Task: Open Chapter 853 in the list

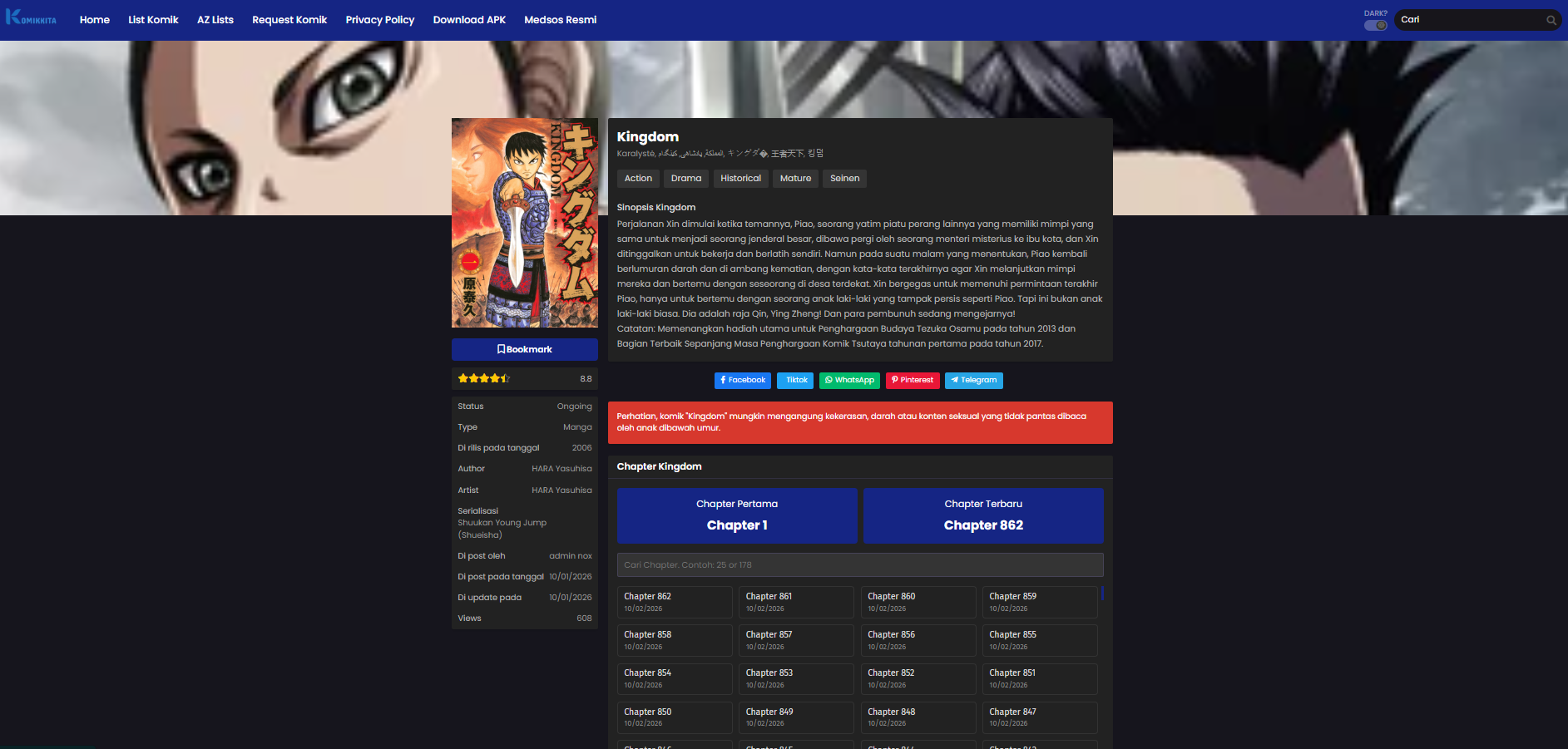Action: point(796,678)
